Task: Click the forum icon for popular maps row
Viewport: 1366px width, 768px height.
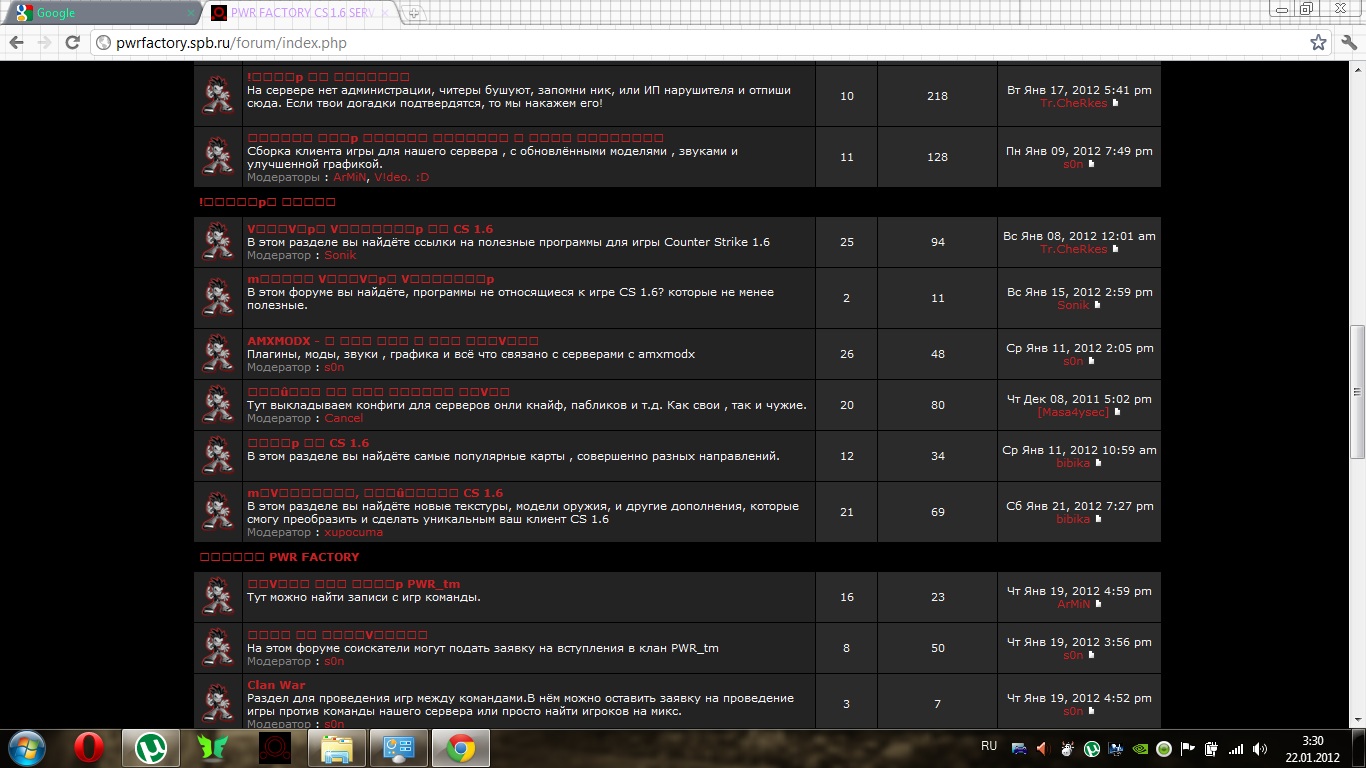Action: point(218,456)
